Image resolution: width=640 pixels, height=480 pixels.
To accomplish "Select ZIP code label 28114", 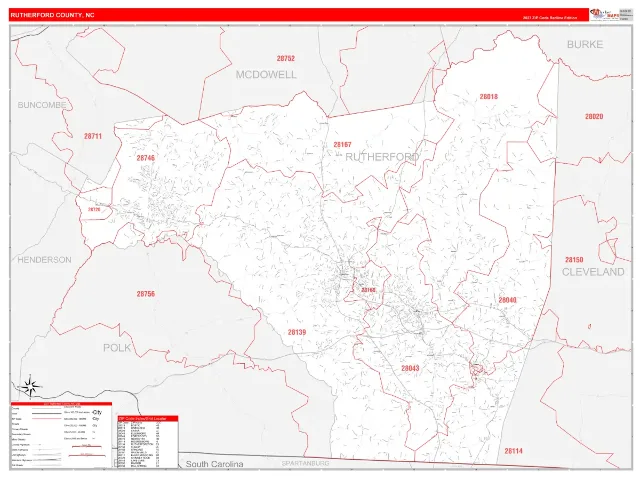I will (513, 451).
